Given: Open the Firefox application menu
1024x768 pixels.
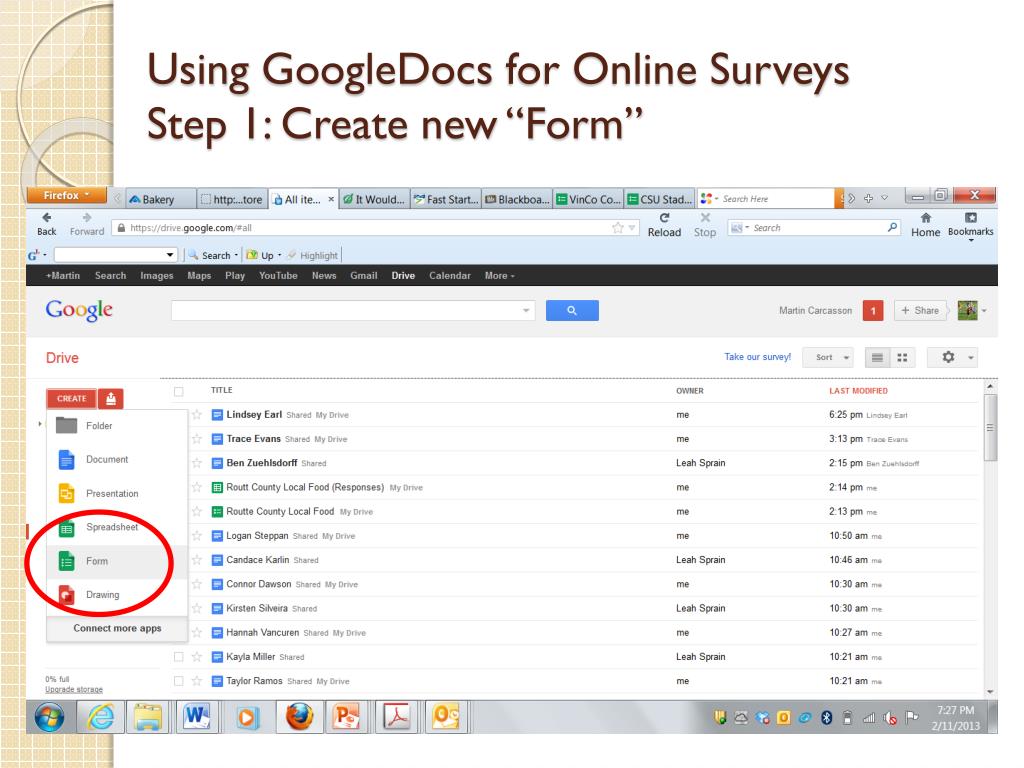Looking at the screenshot, I should point(67,195).
